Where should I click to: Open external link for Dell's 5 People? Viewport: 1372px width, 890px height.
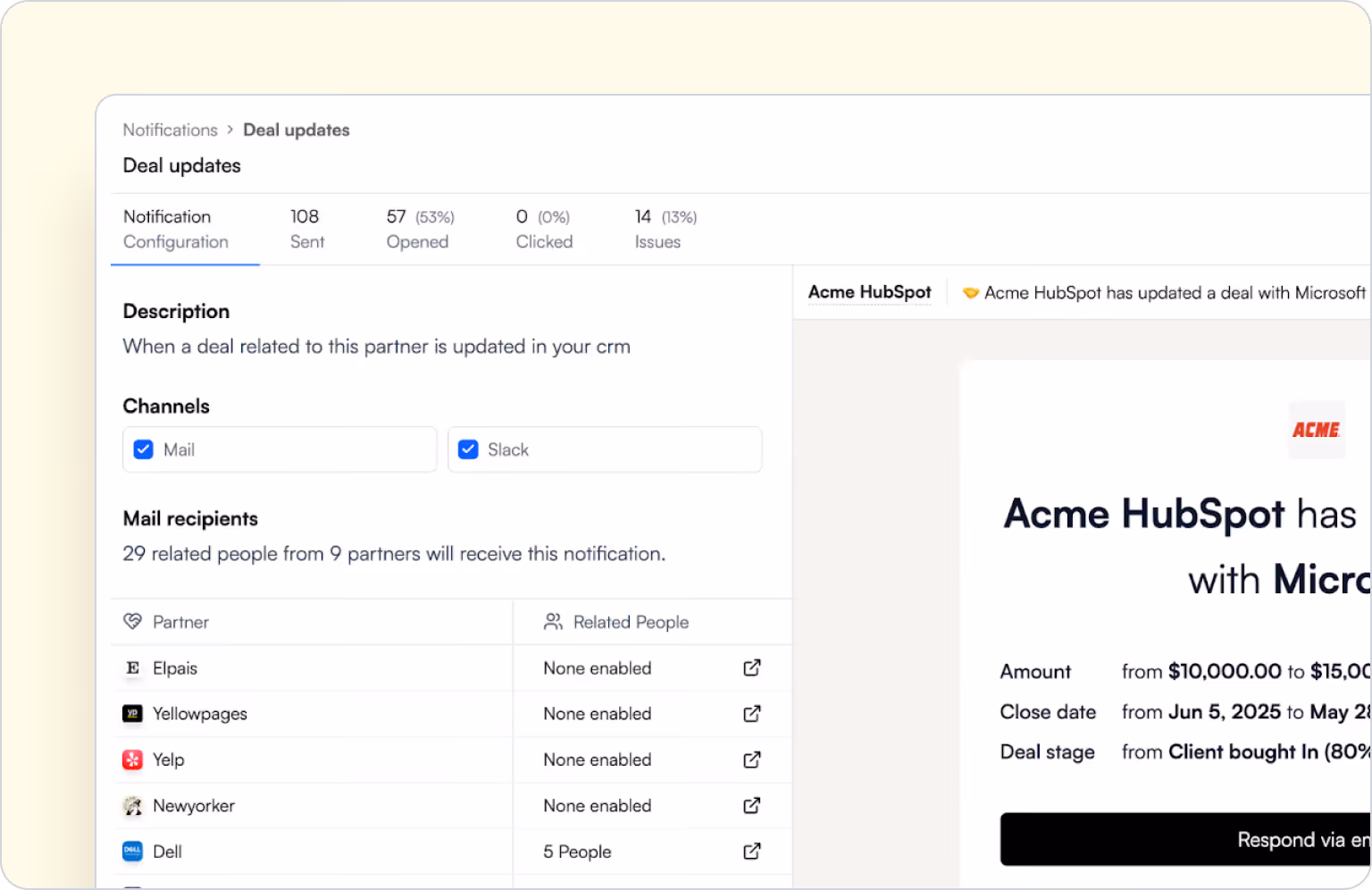(x=752, y=851)
